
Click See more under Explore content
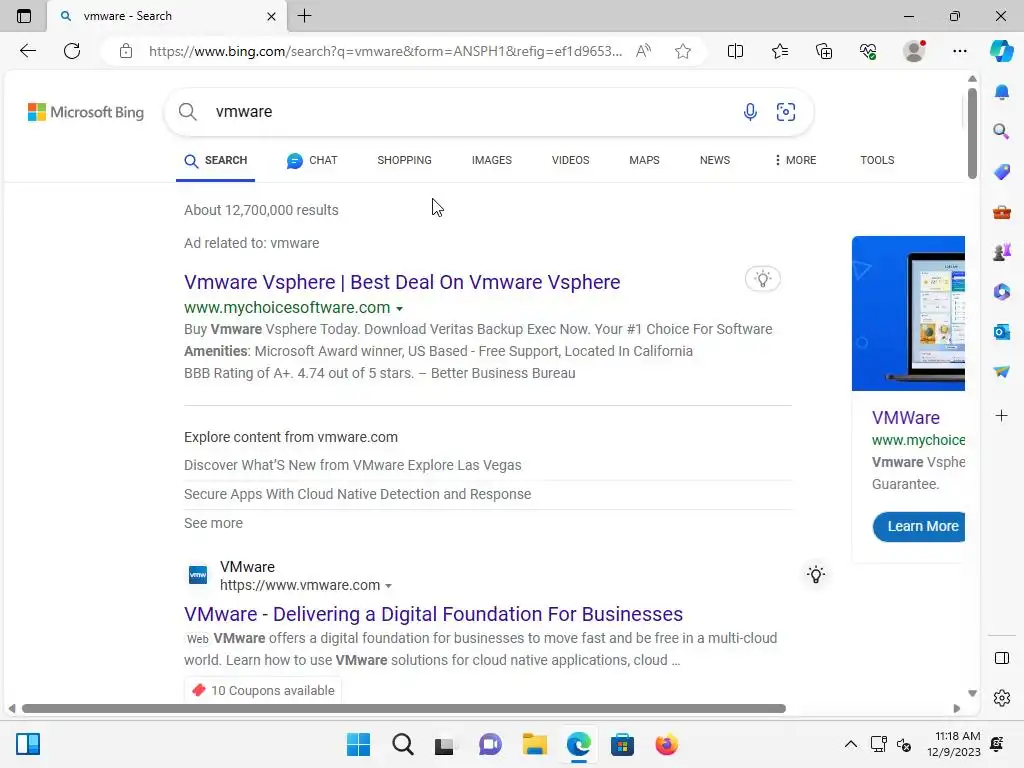click(214, 523)
